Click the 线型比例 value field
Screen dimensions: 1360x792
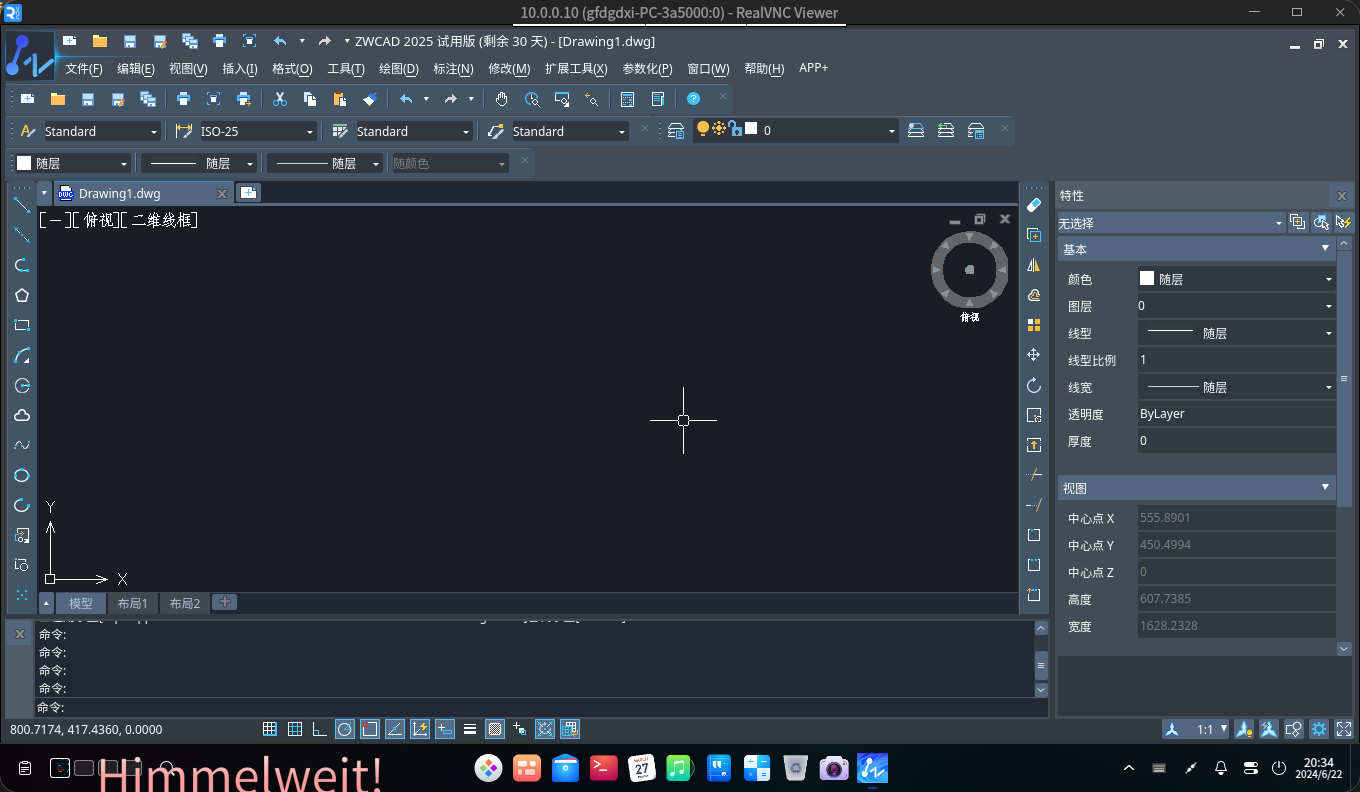tap(1235, 360)
